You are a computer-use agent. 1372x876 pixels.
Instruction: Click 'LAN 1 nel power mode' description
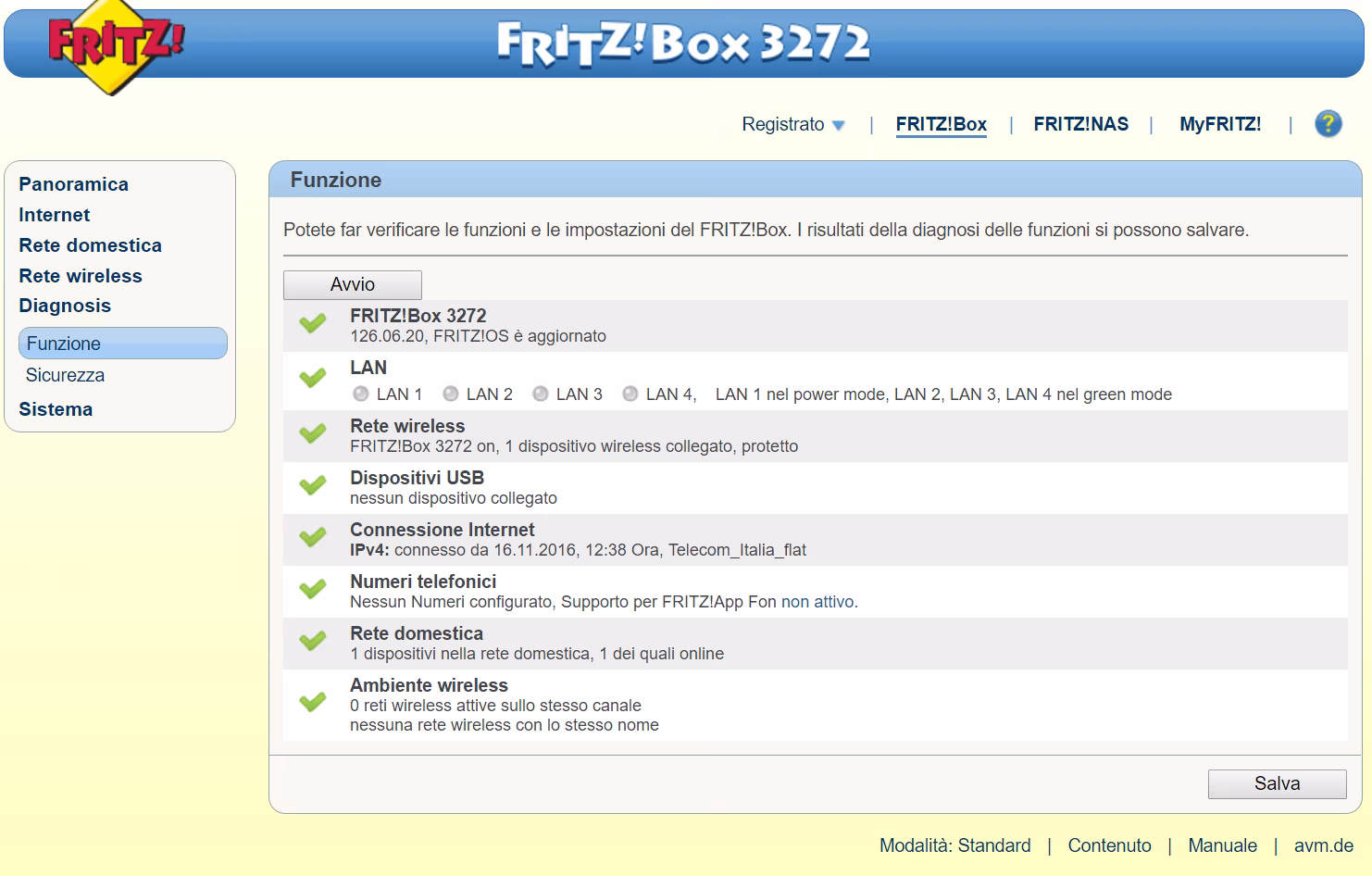pyautogui.click(x=801, y=394)
